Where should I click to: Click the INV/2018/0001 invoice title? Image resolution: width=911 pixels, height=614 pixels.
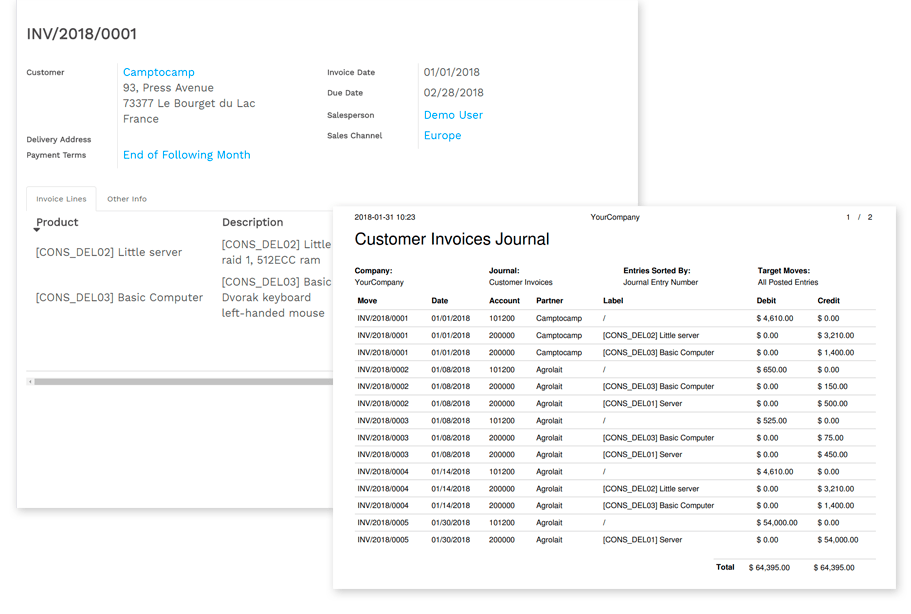pyautogui.click(x=81, y=34)
